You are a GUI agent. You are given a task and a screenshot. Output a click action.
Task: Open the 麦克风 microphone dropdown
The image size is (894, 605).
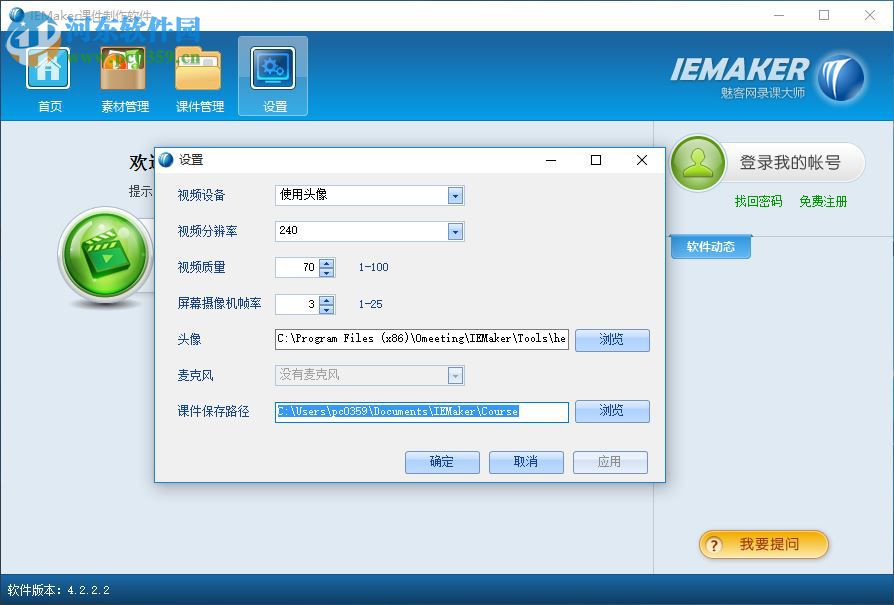point(456,375)
